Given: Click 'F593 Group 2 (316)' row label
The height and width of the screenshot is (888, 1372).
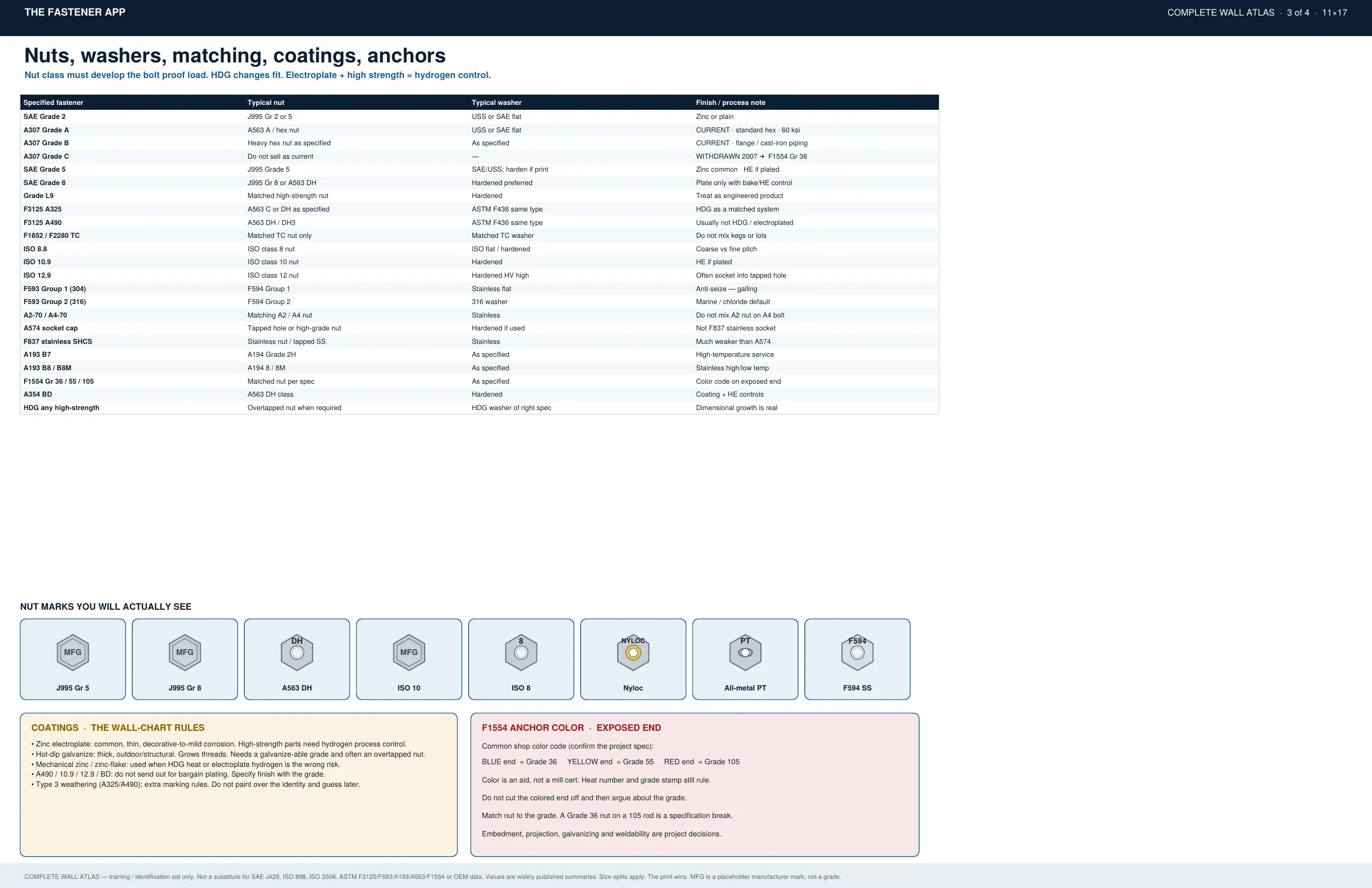Looking at the screenshot, I should coord(55,301).
